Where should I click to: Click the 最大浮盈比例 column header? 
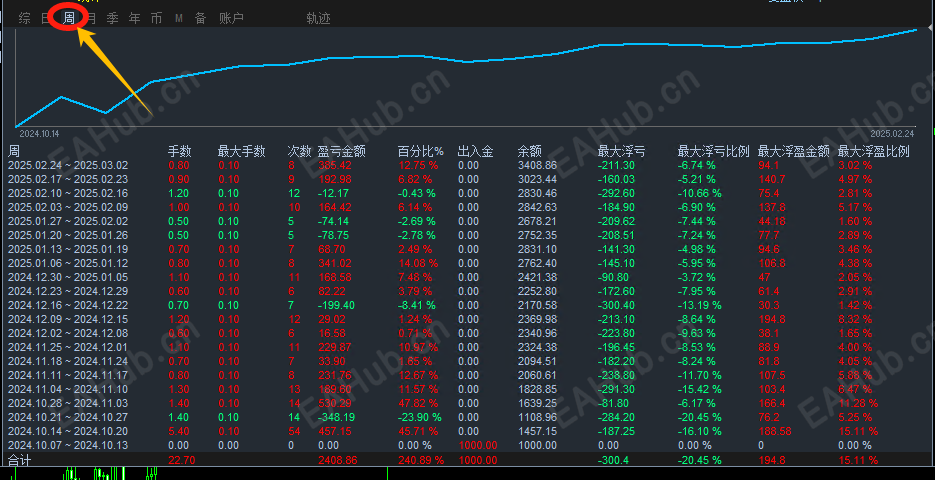[x=874, y=151]
